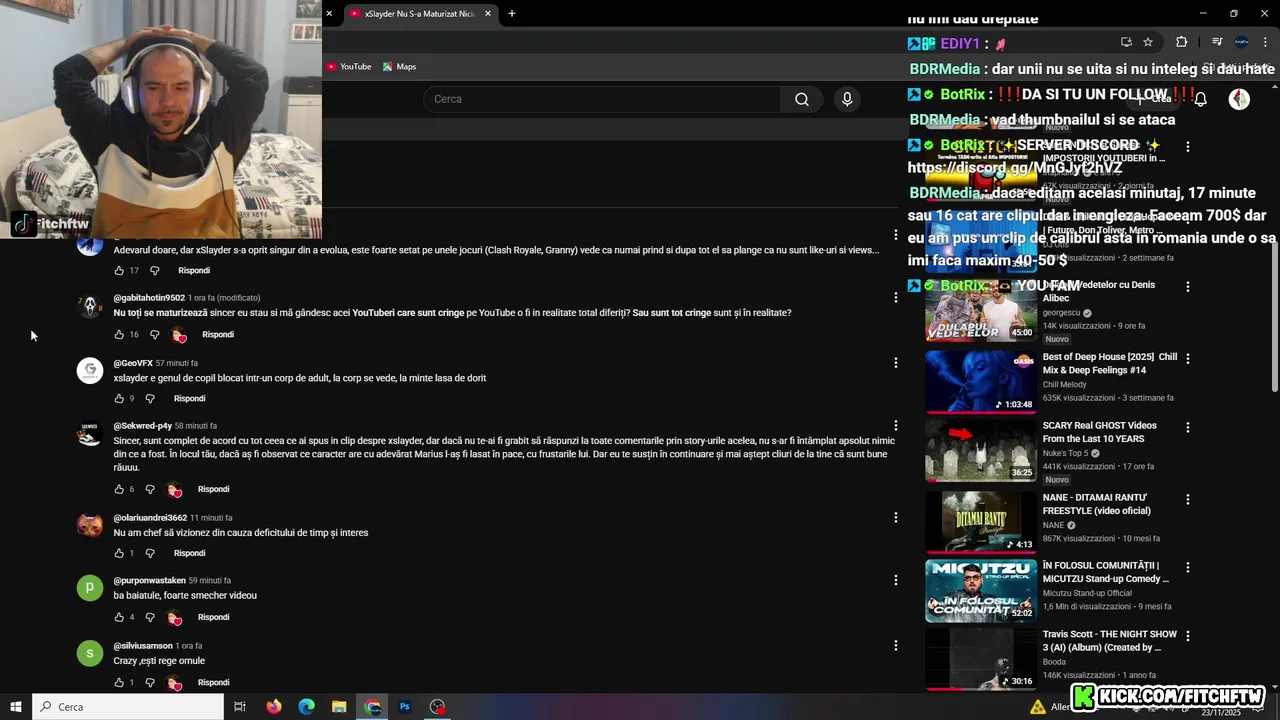Viewport: 1280px width, 720px height.
Task: Open Chrome extensions puzzle icon
Action: coord(1181,42)
